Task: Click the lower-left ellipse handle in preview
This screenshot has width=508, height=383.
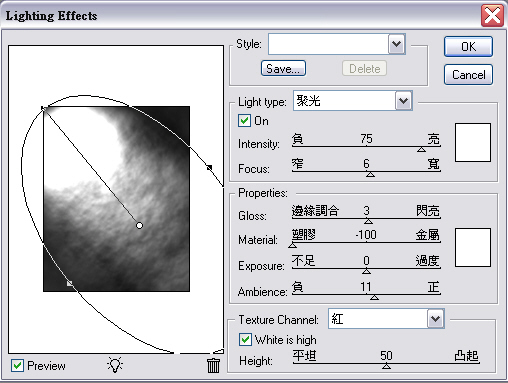Action: 70,283
